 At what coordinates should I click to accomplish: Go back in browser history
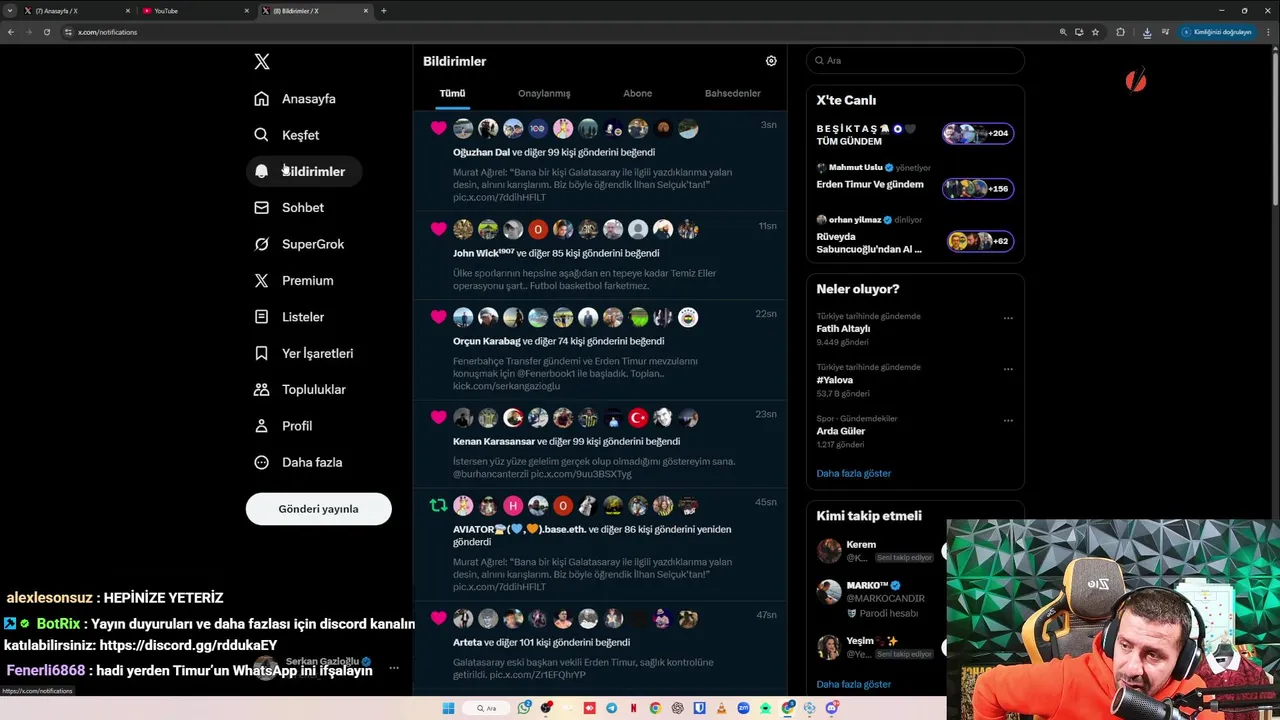pos(11,32)
